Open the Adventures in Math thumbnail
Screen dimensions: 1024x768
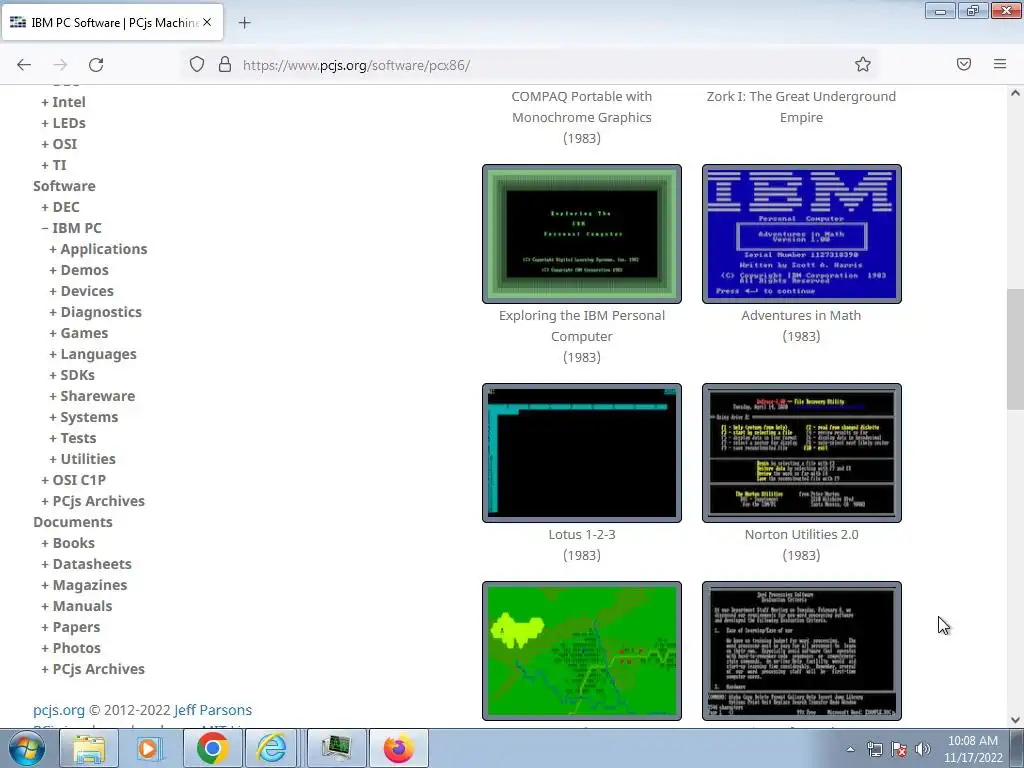(x=801, y=234)
